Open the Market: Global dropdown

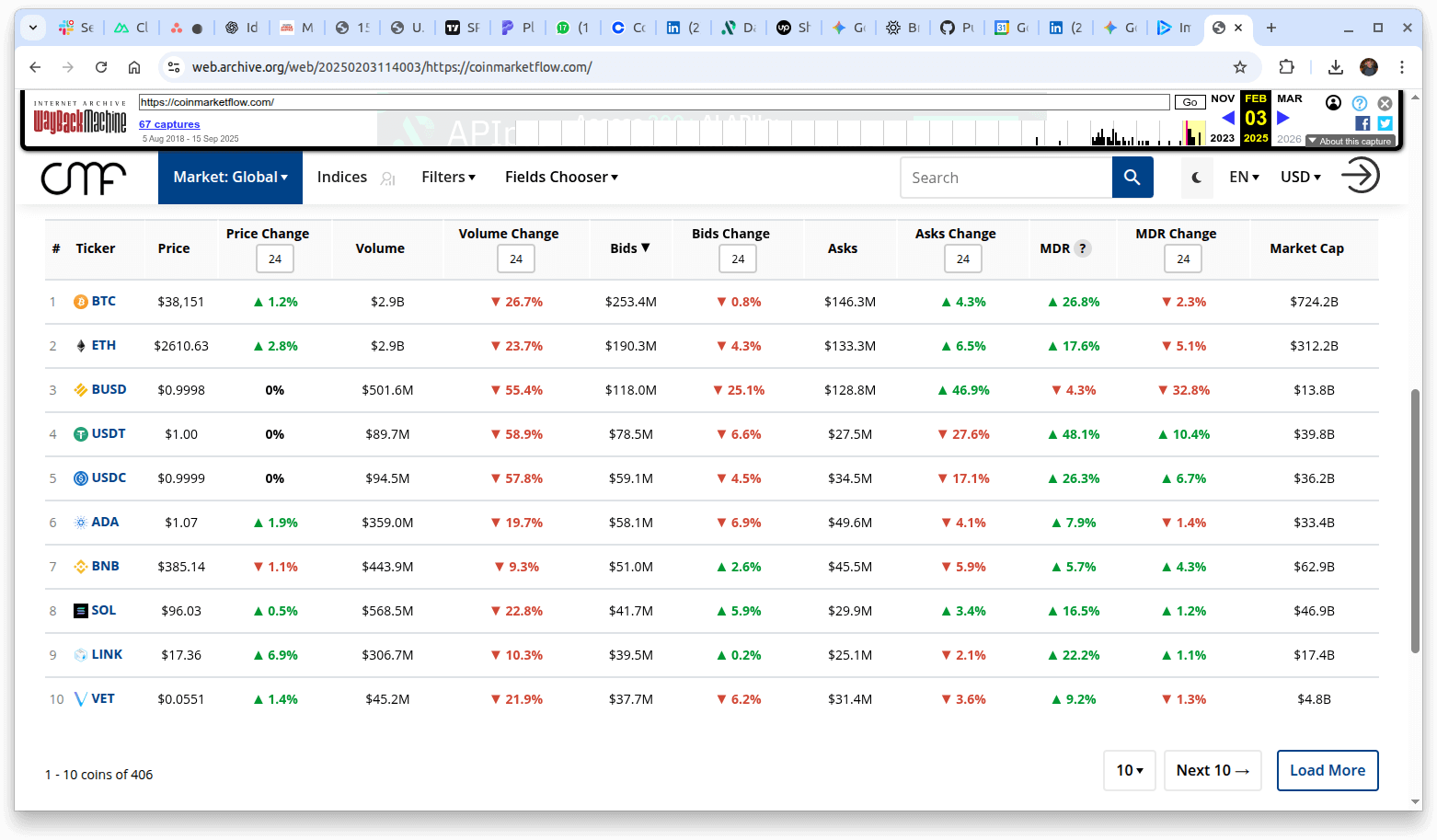[x=230, y=178]
